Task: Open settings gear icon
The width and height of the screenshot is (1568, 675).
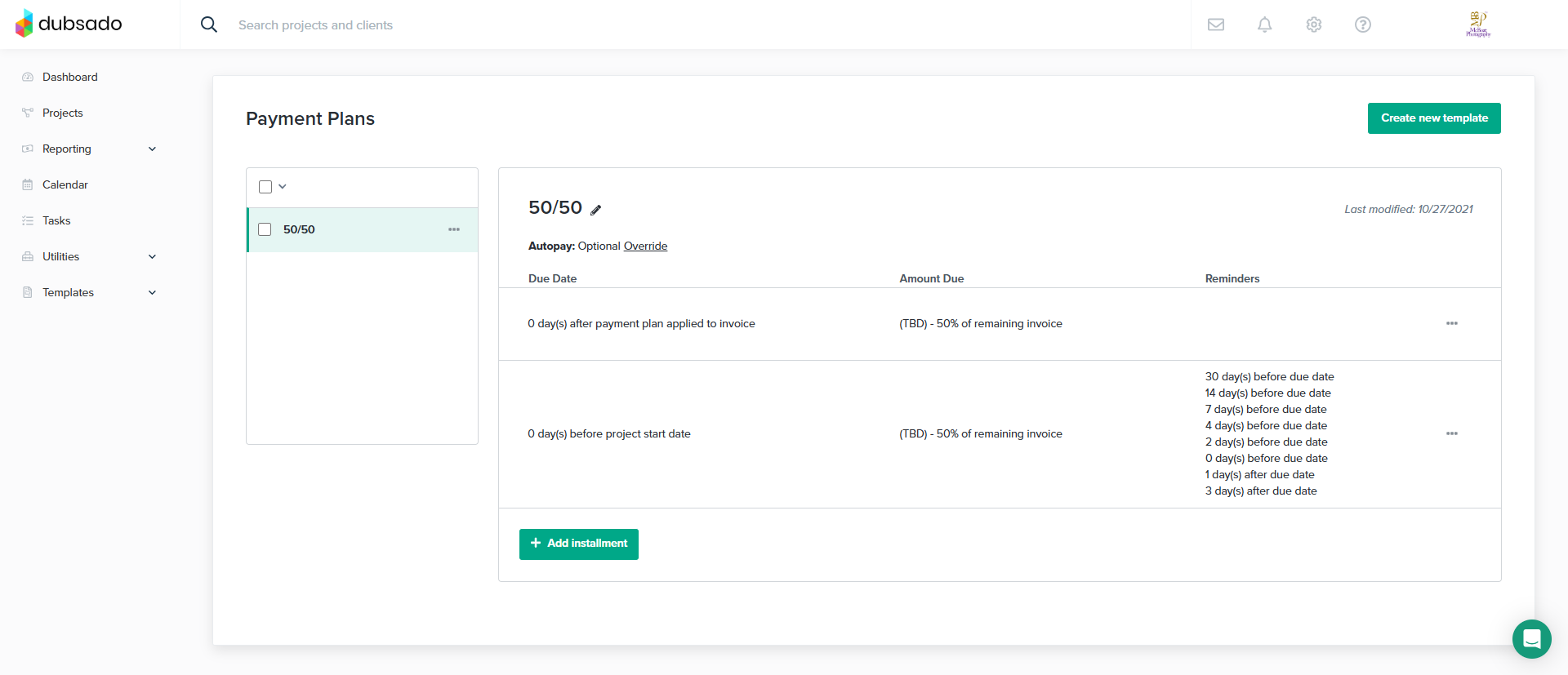Action: (1314, 24)
